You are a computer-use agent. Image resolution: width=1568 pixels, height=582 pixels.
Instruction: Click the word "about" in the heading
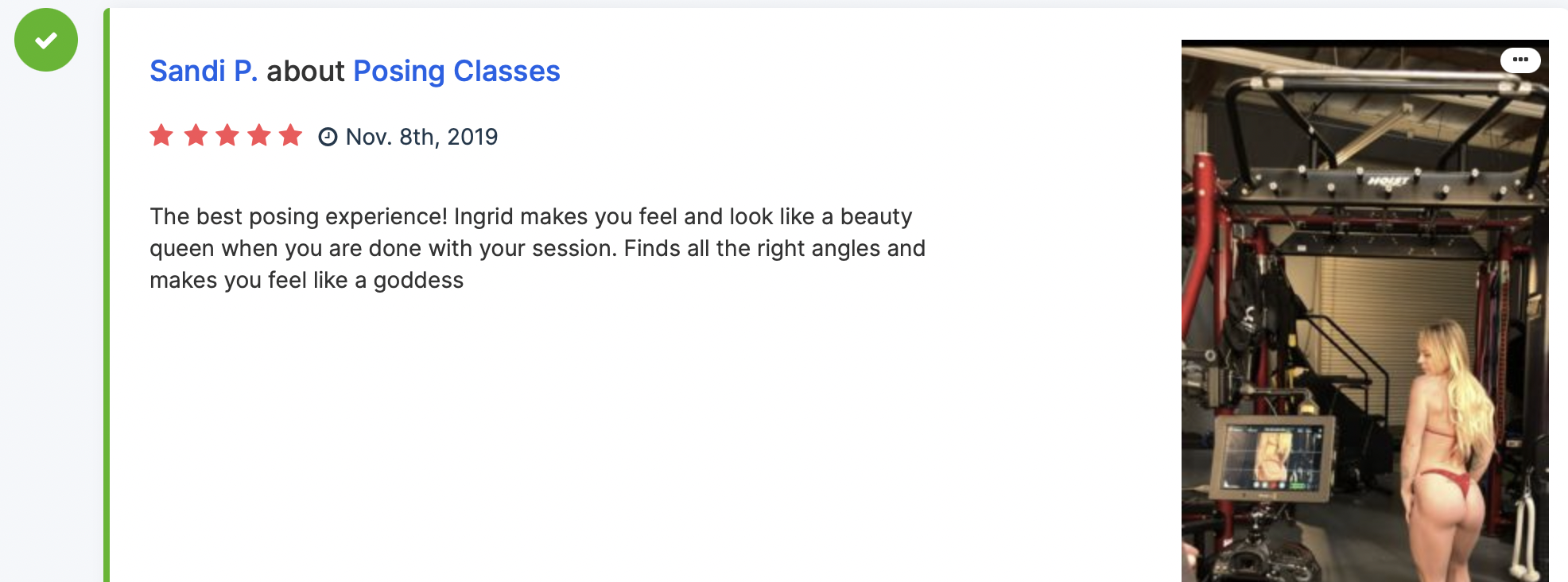tap(305, 72)
